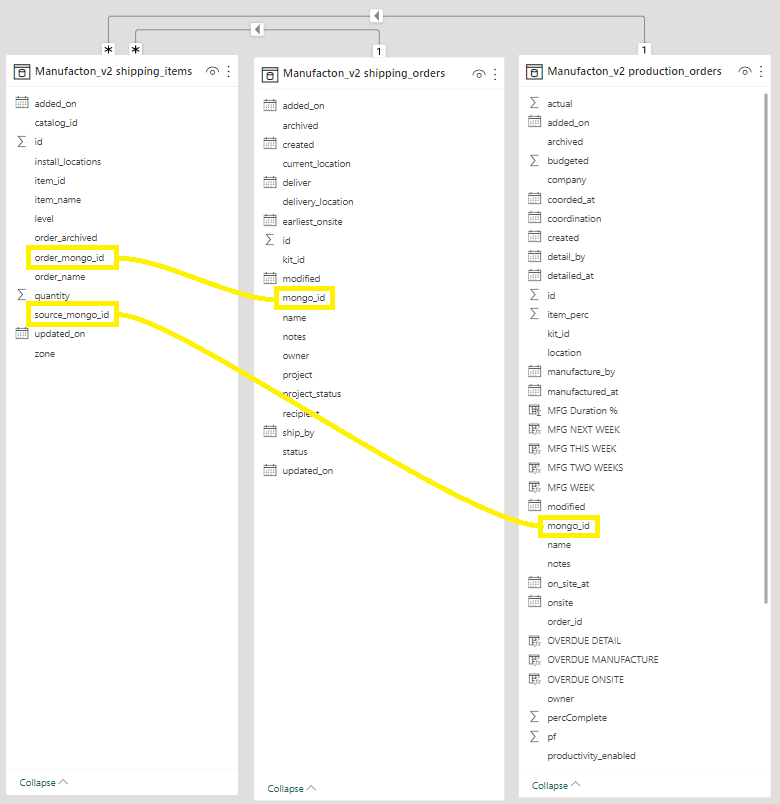The height and width of the screenshot is (804, 780).
Task: Select OVERDUE MANUFACTURE field in production_orders
Action: pos(602,660)
